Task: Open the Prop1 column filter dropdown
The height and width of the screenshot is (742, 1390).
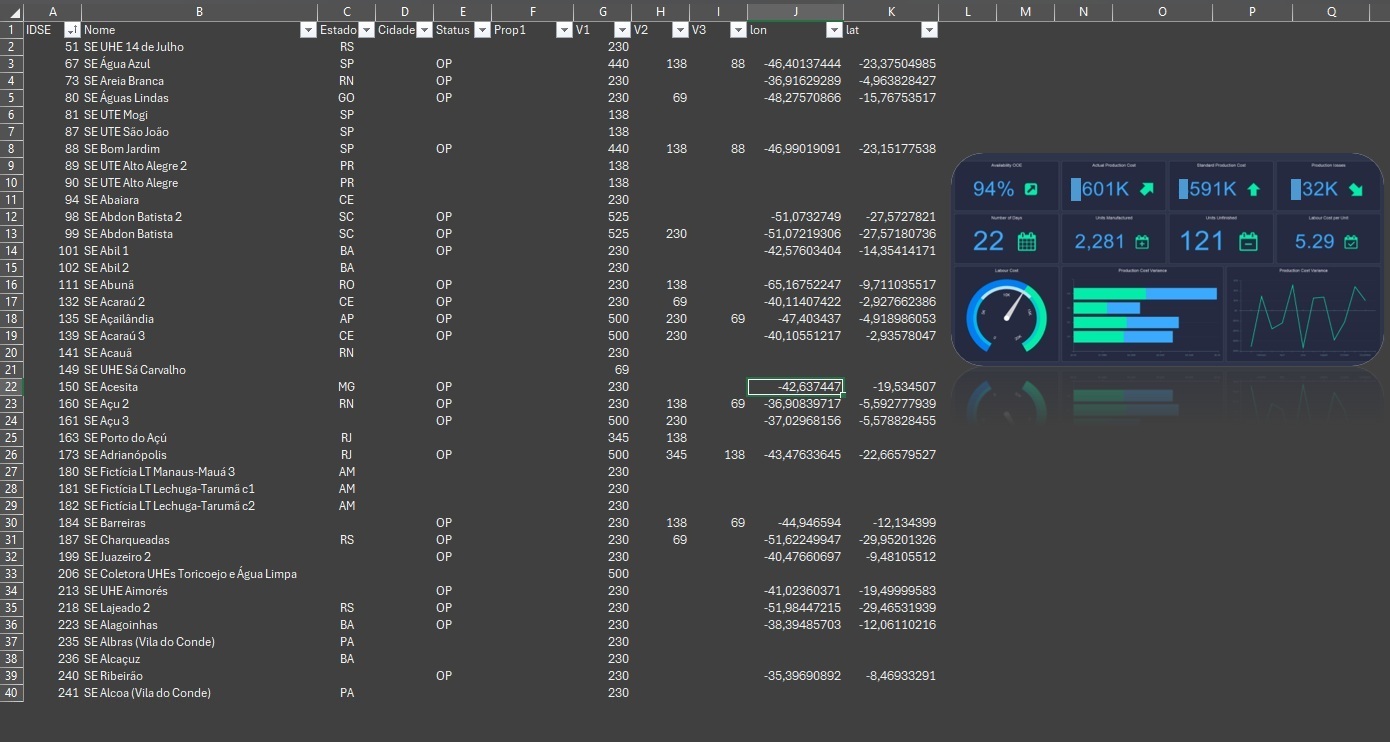Action: (x=564, y=30)
